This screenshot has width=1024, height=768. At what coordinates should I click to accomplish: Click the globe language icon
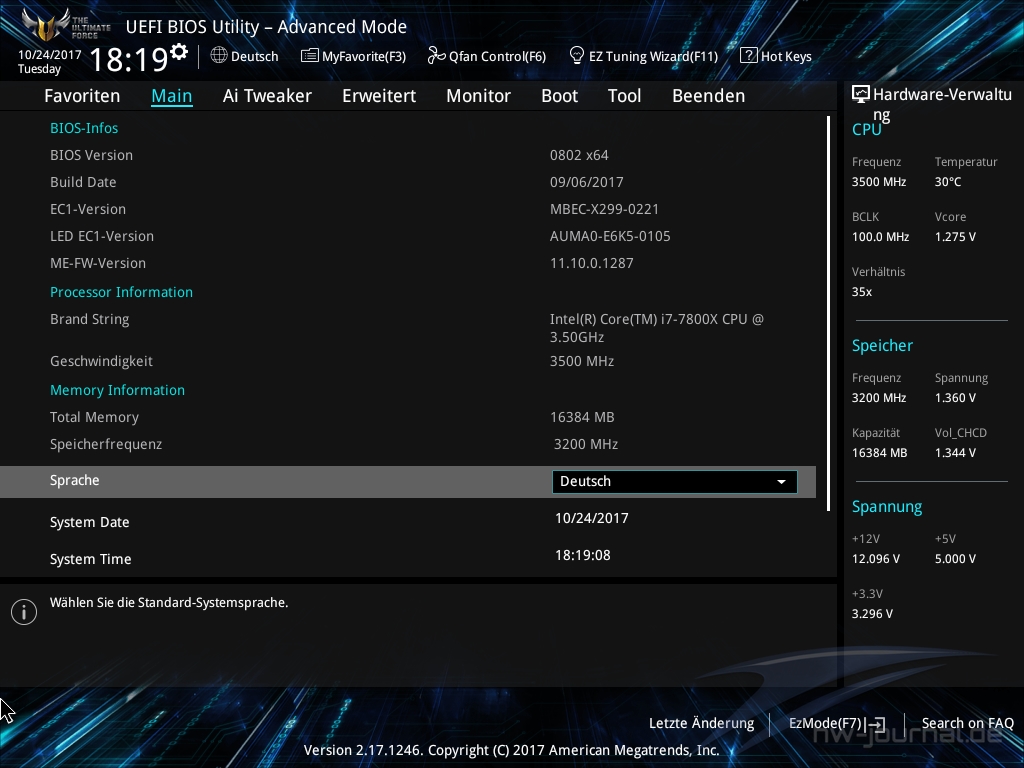click(219, 56)
